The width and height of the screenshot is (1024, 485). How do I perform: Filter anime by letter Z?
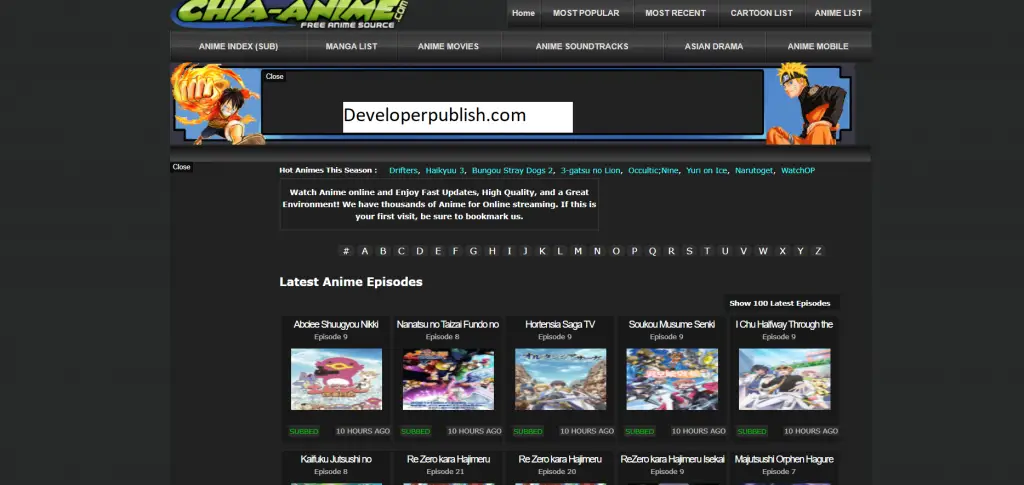[818, 251]
